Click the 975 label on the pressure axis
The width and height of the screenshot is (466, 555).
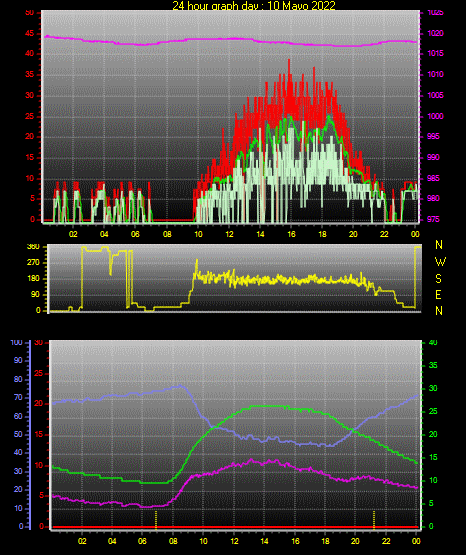click(433, 219)
